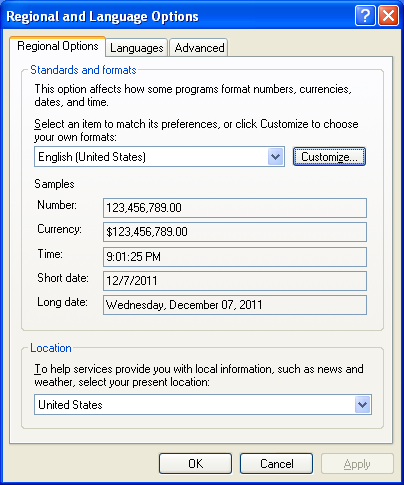
Task: Click the Customize... button
Action: click(x=329, y=156)
